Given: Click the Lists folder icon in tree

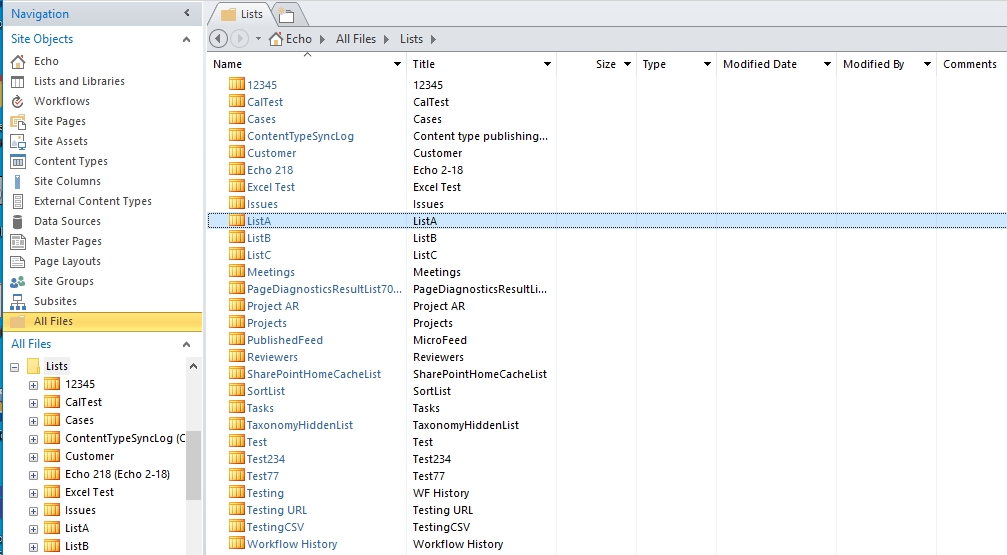Looking at the screenshot, I should (33, 366).
